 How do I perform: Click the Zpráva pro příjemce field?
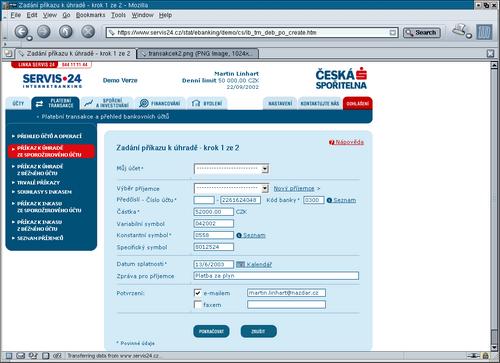(276, 276)
